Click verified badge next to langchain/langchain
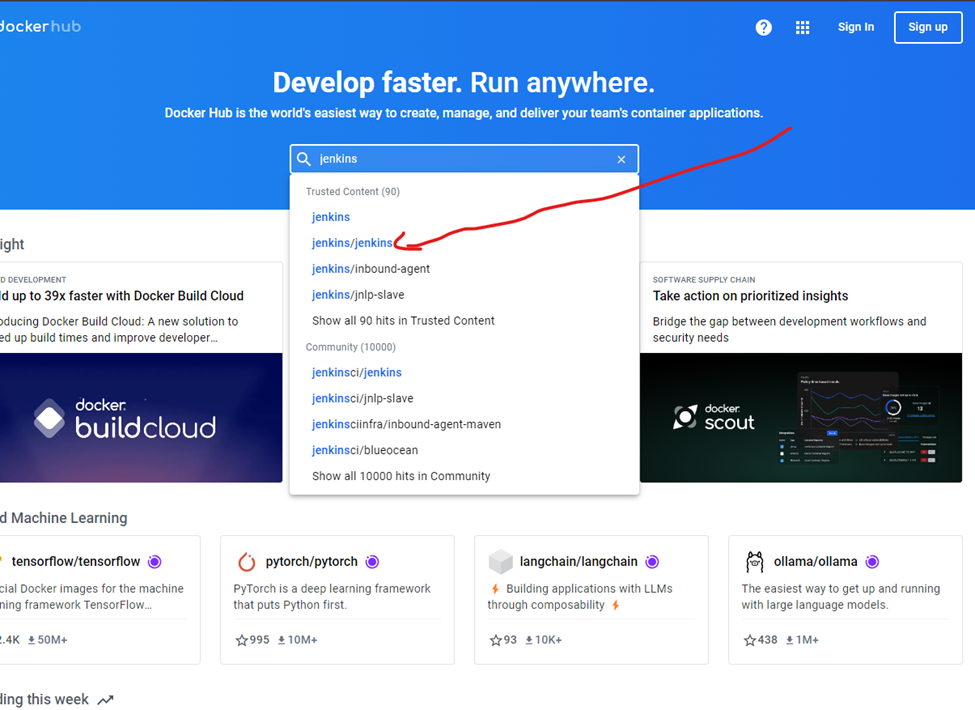975x710 pixels. point(652,561)
